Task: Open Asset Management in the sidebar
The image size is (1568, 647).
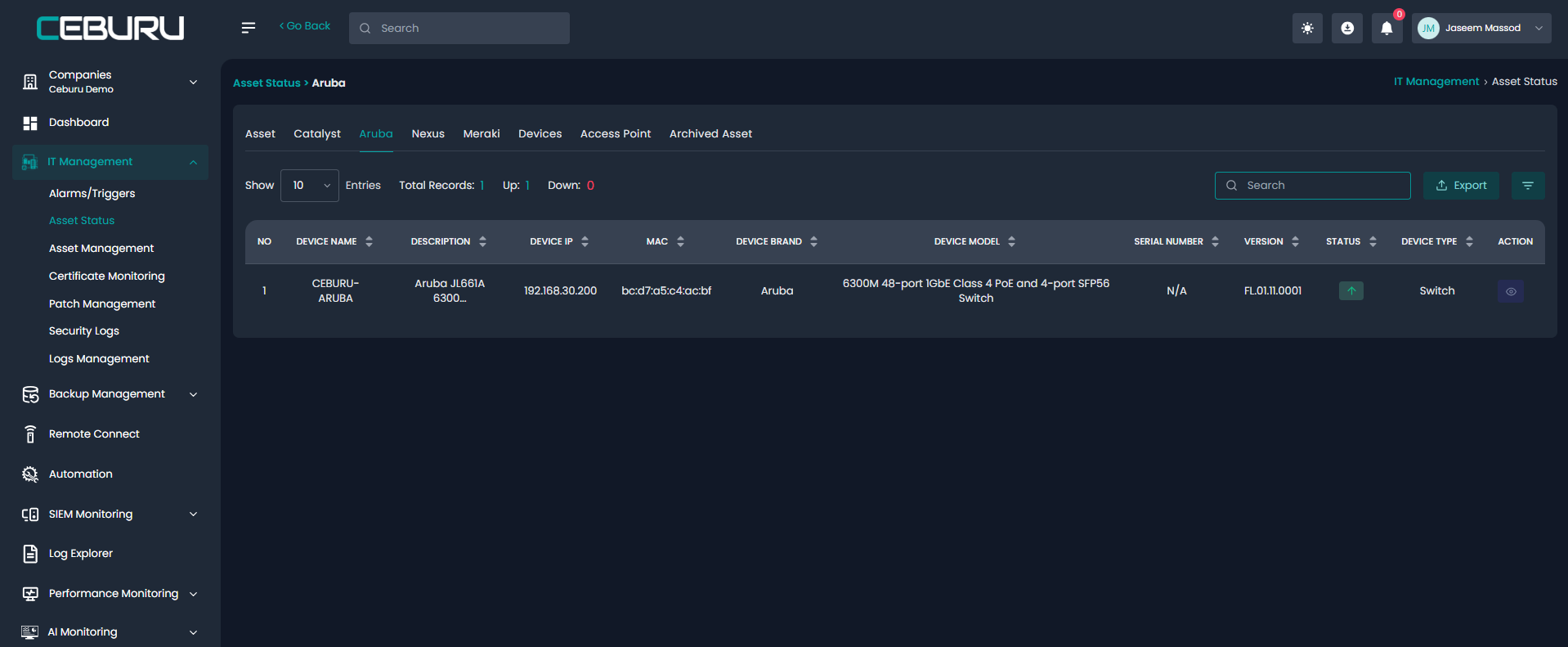Action: pos(101,249)
